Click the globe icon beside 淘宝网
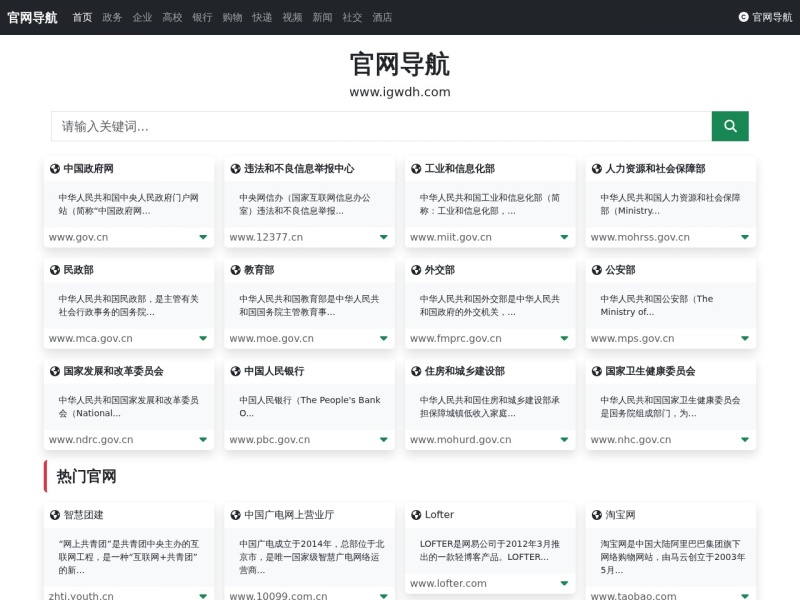 point(596,515)
